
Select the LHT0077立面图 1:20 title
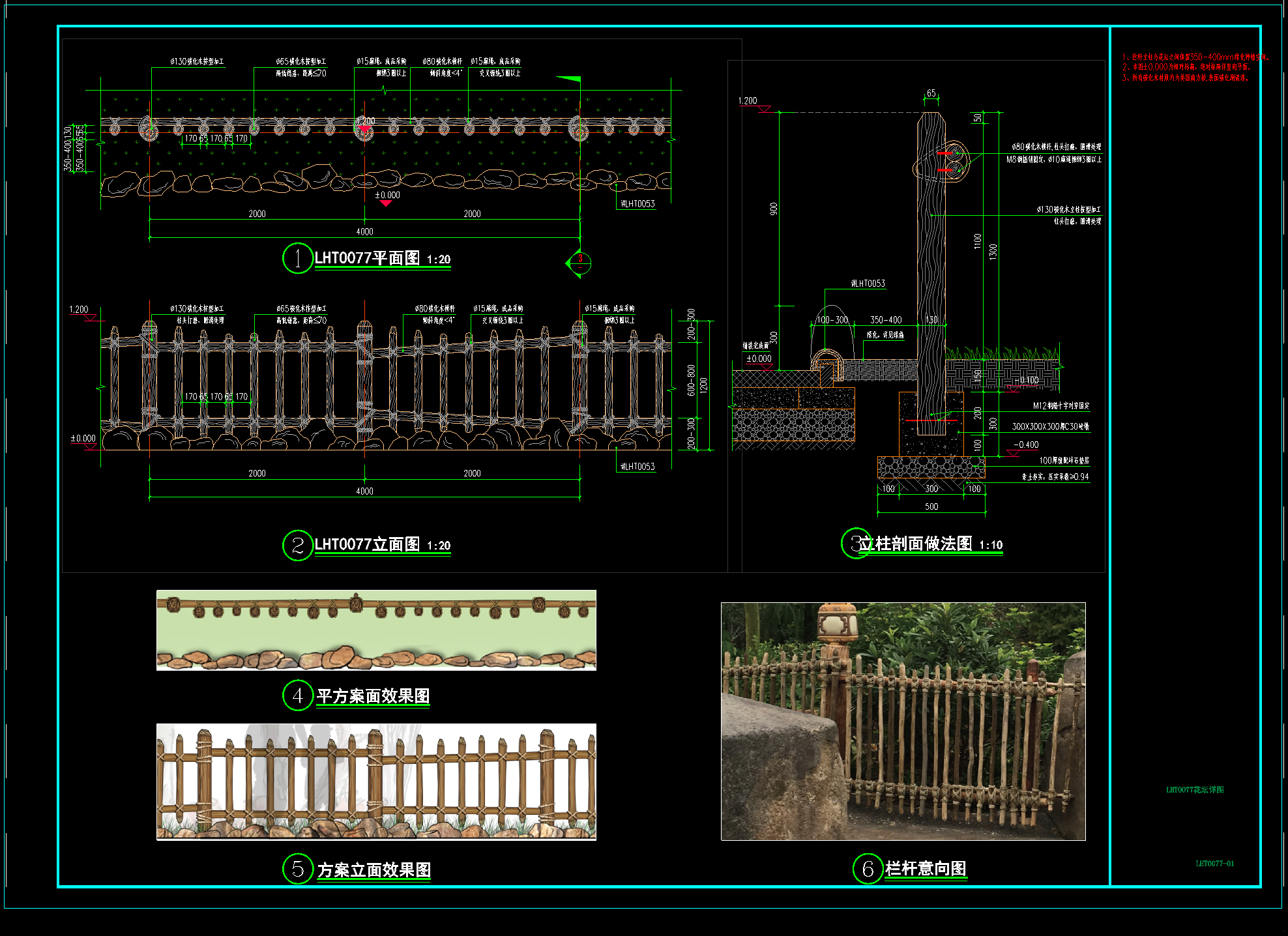(x=383, y=545)
